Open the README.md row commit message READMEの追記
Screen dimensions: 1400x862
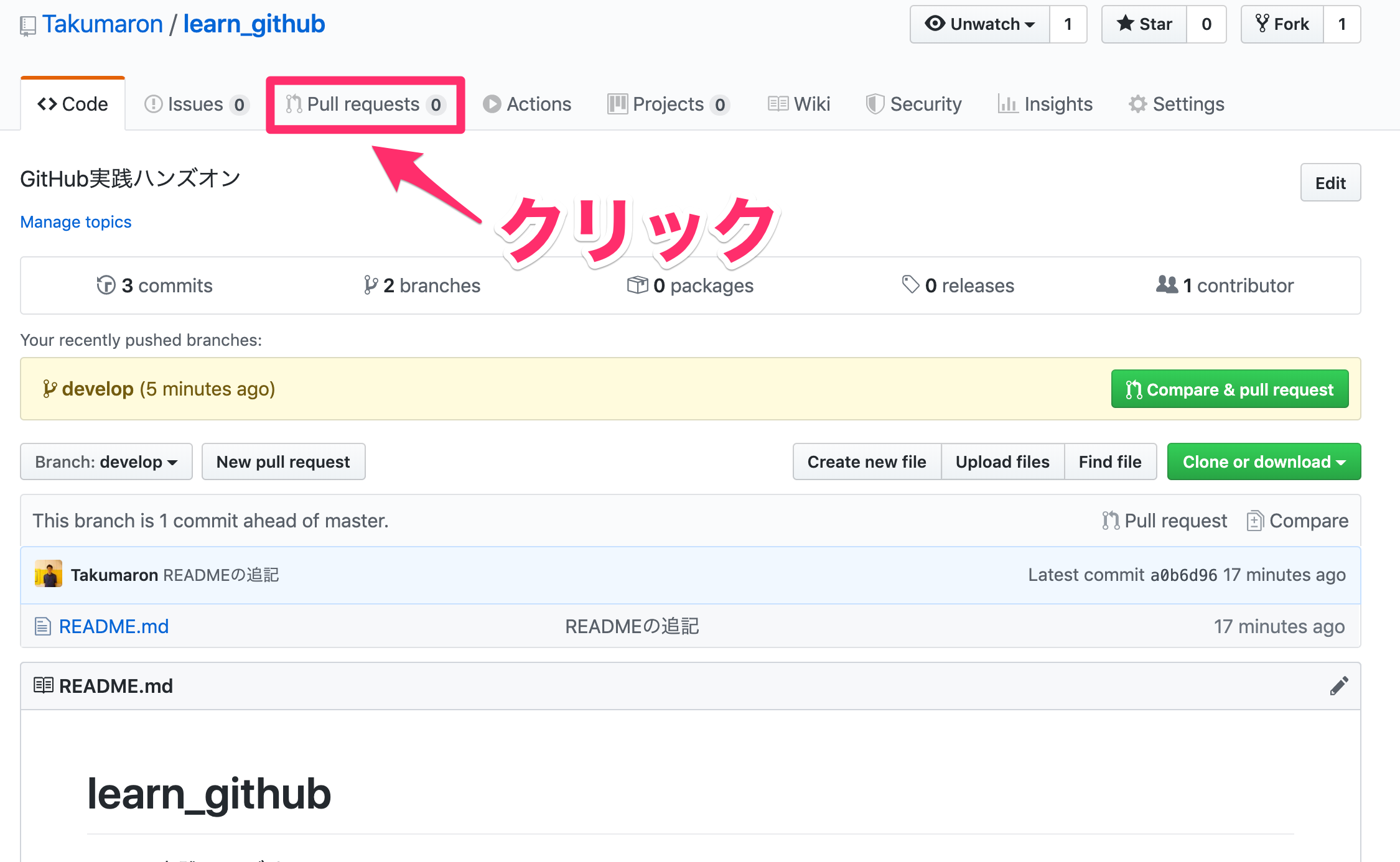tap(632, 626)
